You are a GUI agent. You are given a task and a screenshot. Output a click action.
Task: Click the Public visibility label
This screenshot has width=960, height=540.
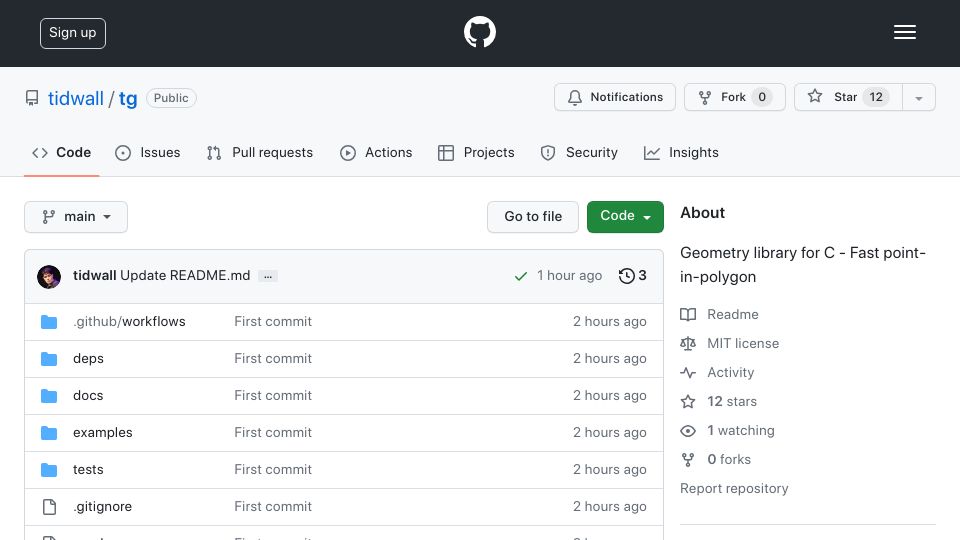(x=171, y=98)
